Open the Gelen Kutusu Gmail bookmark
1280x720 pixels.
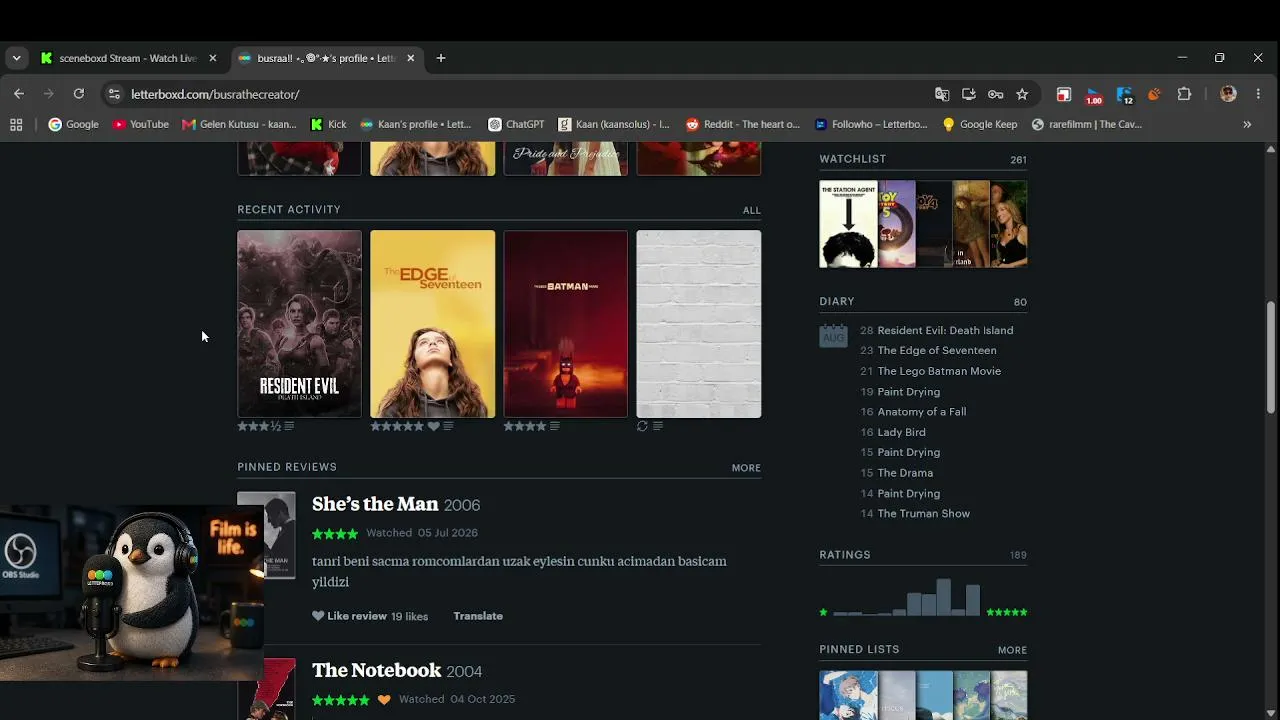[239, 125]
